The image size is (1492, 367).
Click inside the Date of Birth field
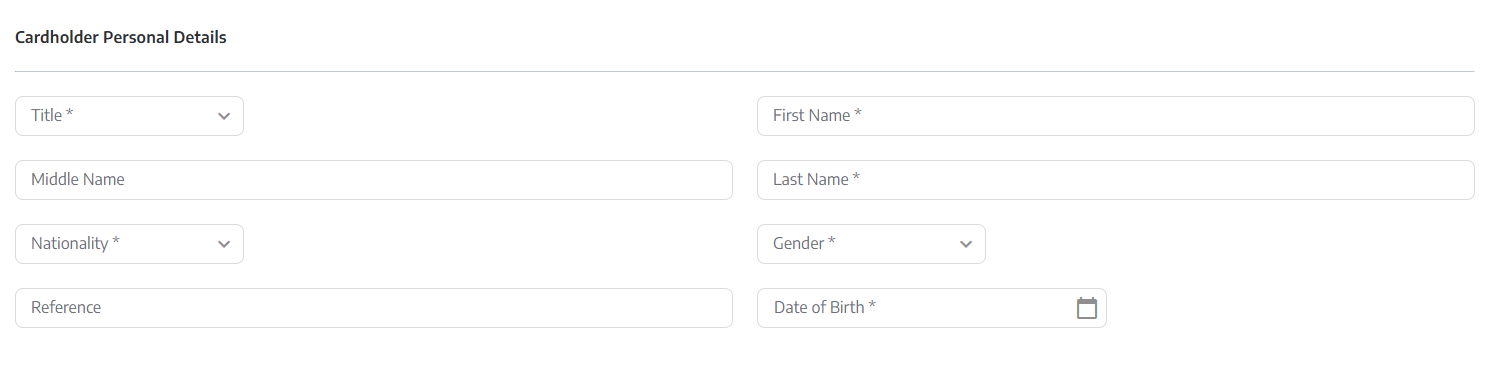pyautogui.click(x=932, y=308)
